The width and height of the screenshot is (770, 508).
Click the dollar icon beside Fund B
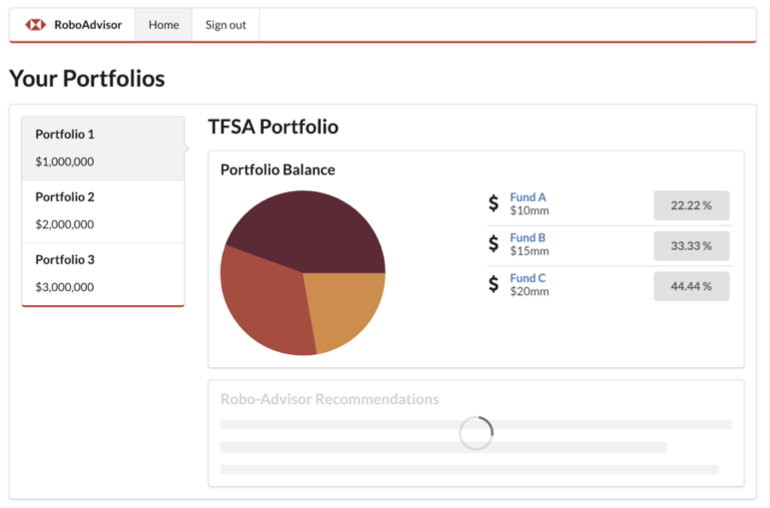coord(493,244)
